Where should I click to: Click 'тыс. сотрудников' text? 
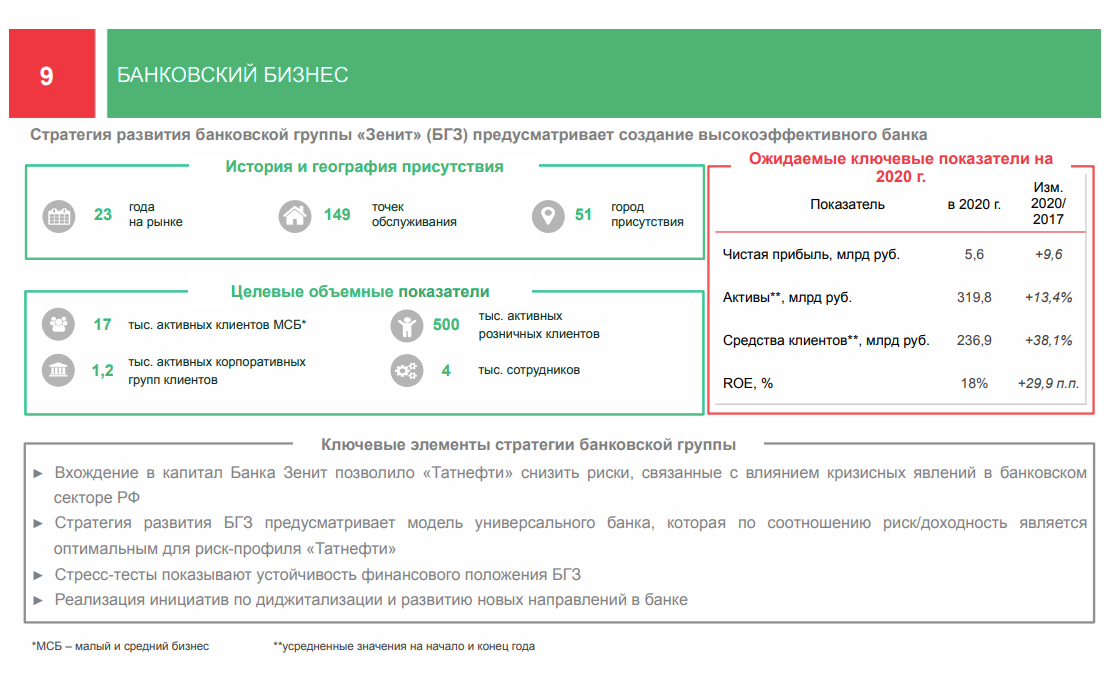click(x=529, y=370)
